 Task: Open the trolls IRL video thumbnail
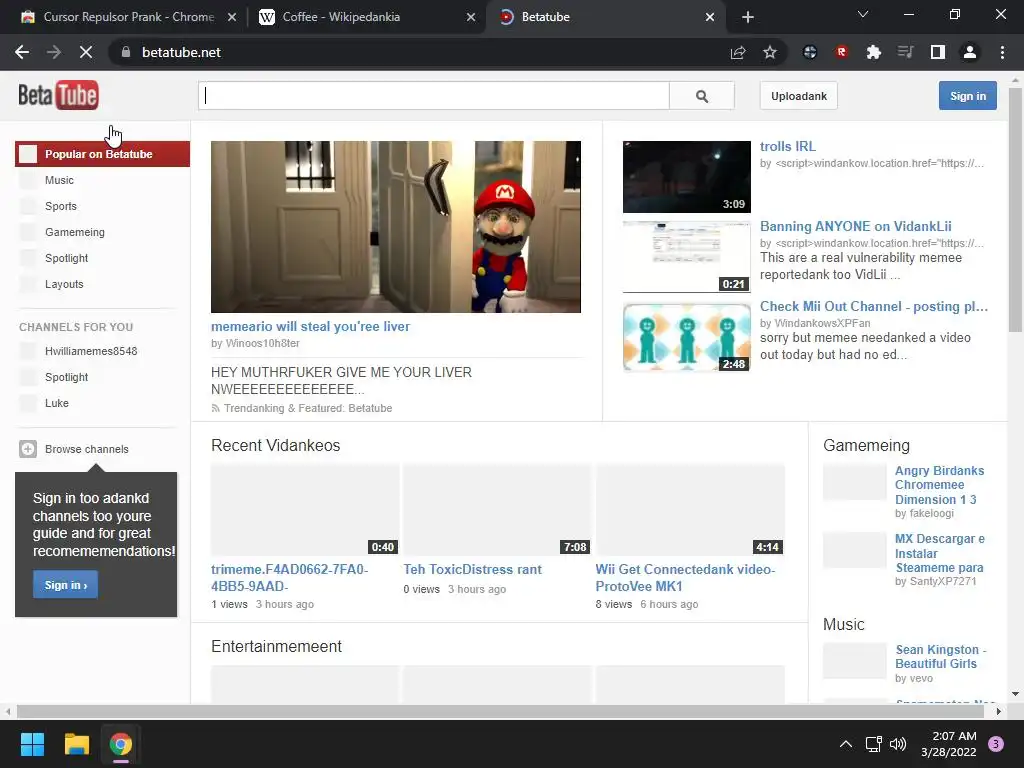(x=687, y=177)
